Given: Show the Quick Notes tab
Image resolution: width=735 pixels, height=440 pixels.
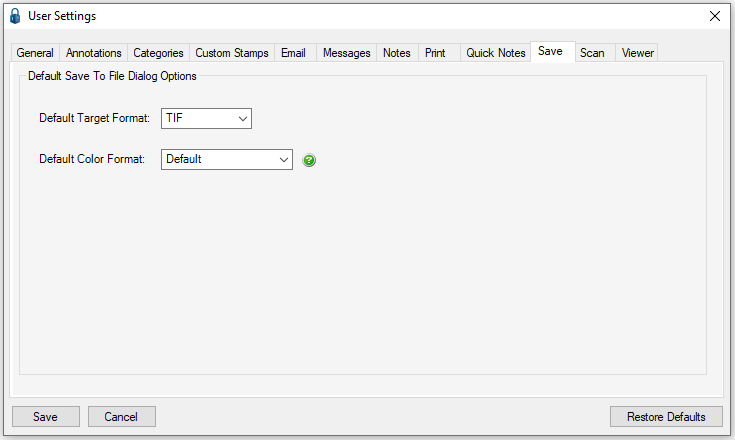Looking at the screenshot, I should 495,52.
